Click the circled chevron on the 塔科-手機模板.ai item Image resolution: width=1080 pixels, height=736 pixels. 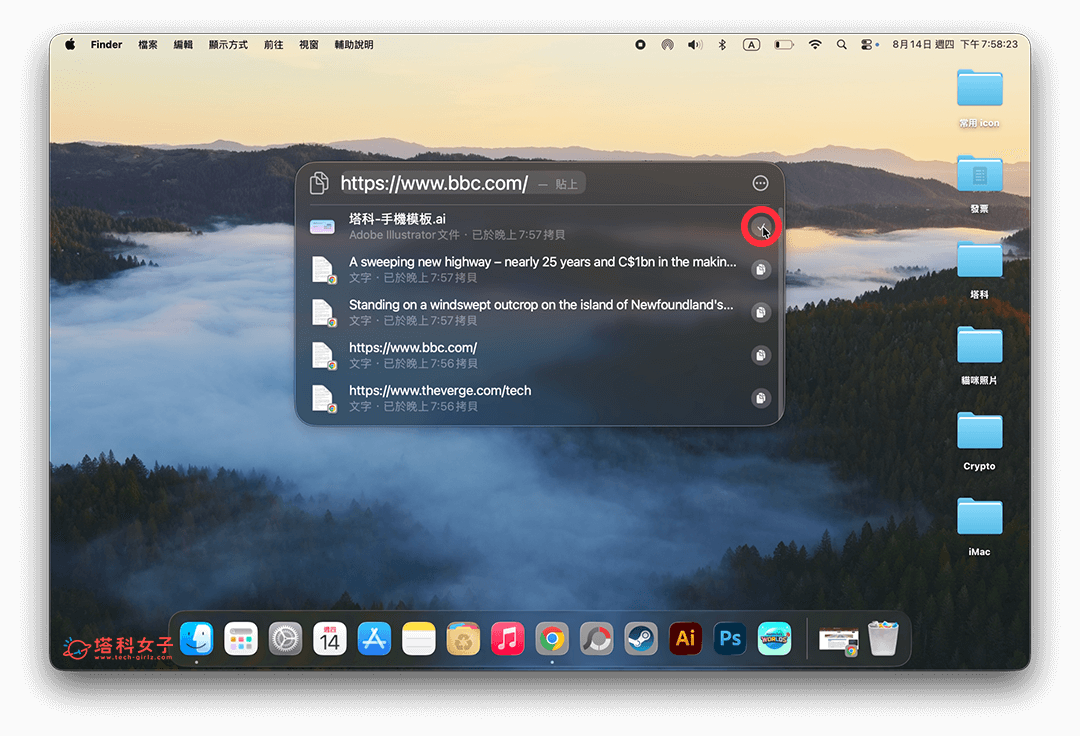[761, 227]
